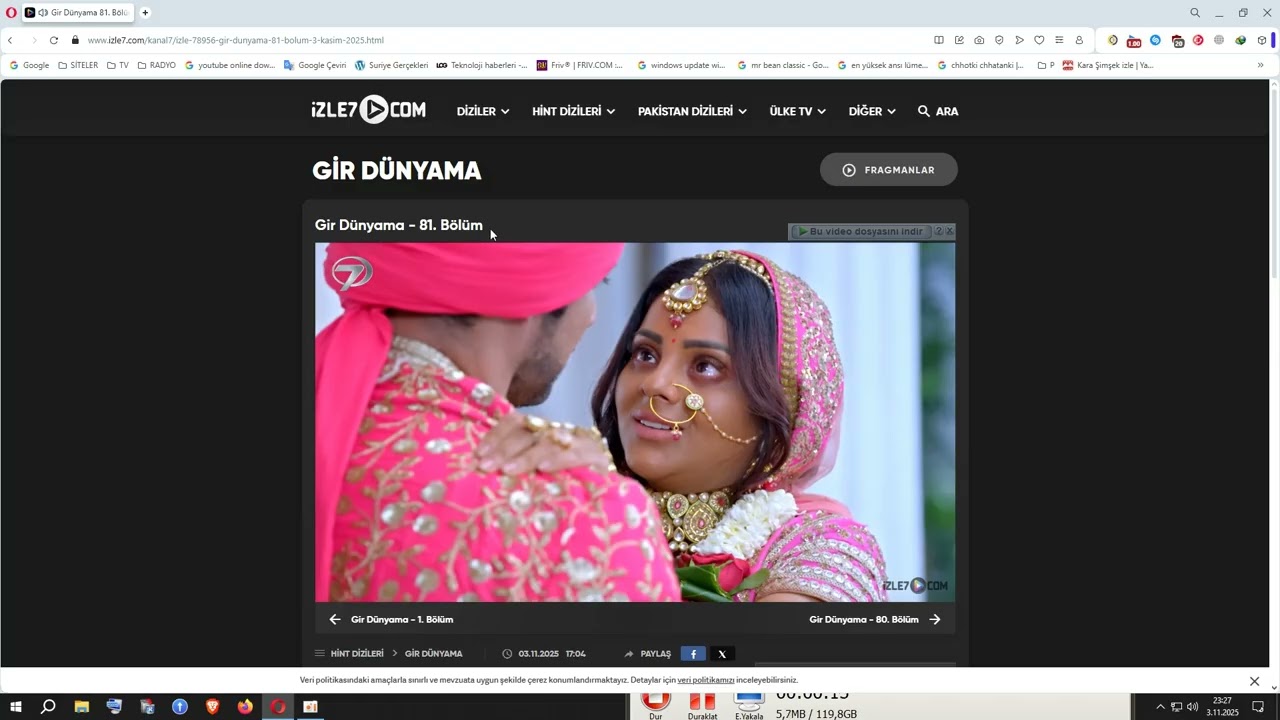This screenshot has height=720, width=1280.
Task: Go to Gir Dünyama - 1. Bölüm
Action: click(x=391, y=619)
